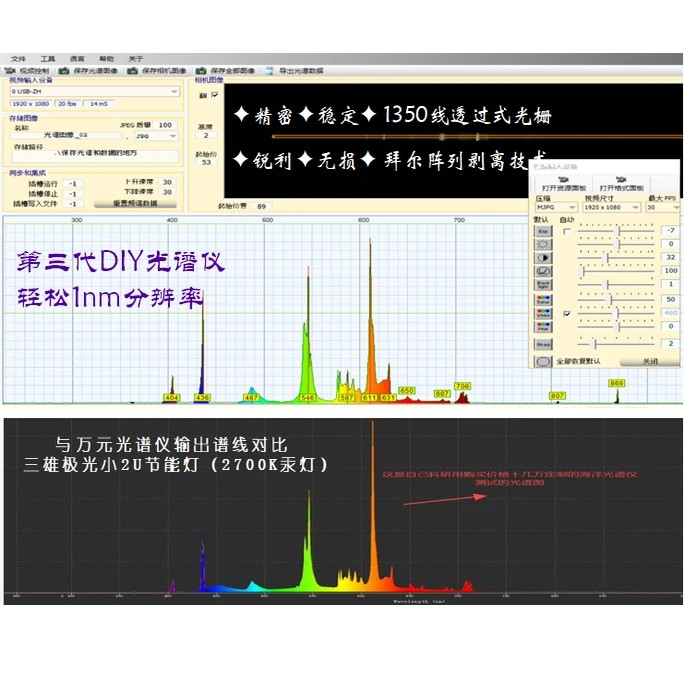Click the 869 peak marker label
Image resolution: width=684 pixels, height=684 pixels.
(x=617, y=383)
